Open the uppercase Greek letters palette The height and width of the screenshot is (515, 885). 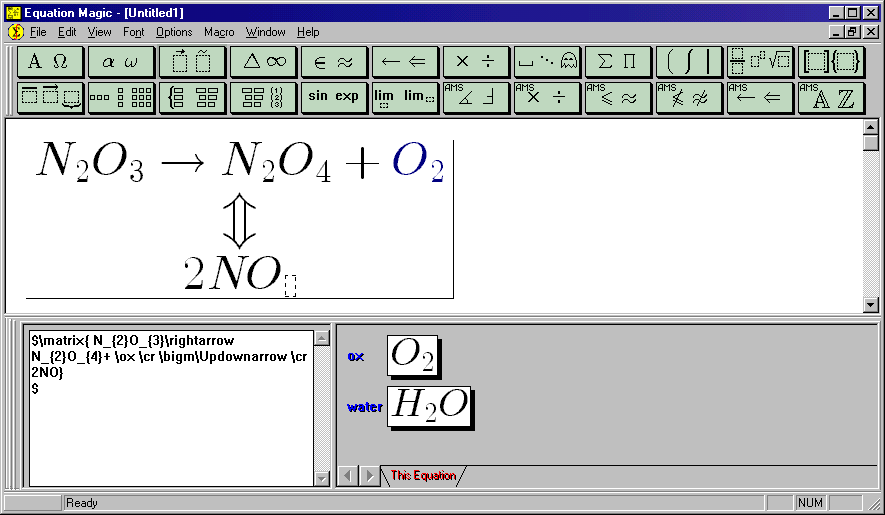click(x=50, y=62)
